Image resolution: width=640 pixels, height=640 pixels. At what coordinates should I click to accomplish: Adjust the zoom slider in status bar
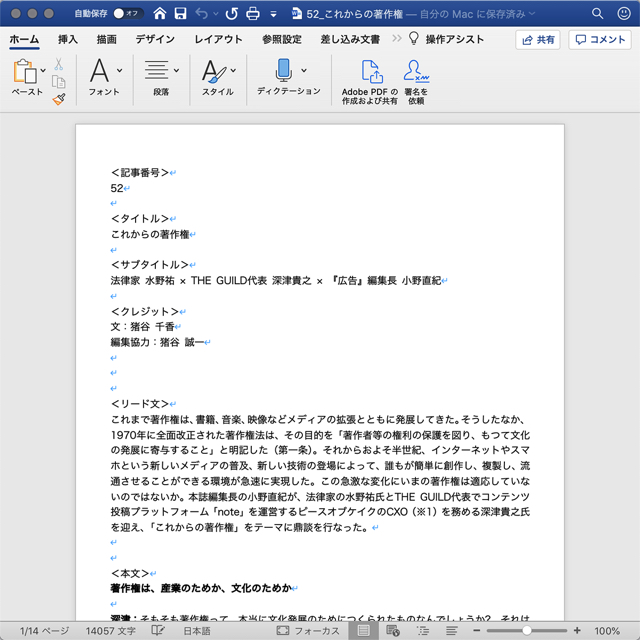[x=526, y=631]
